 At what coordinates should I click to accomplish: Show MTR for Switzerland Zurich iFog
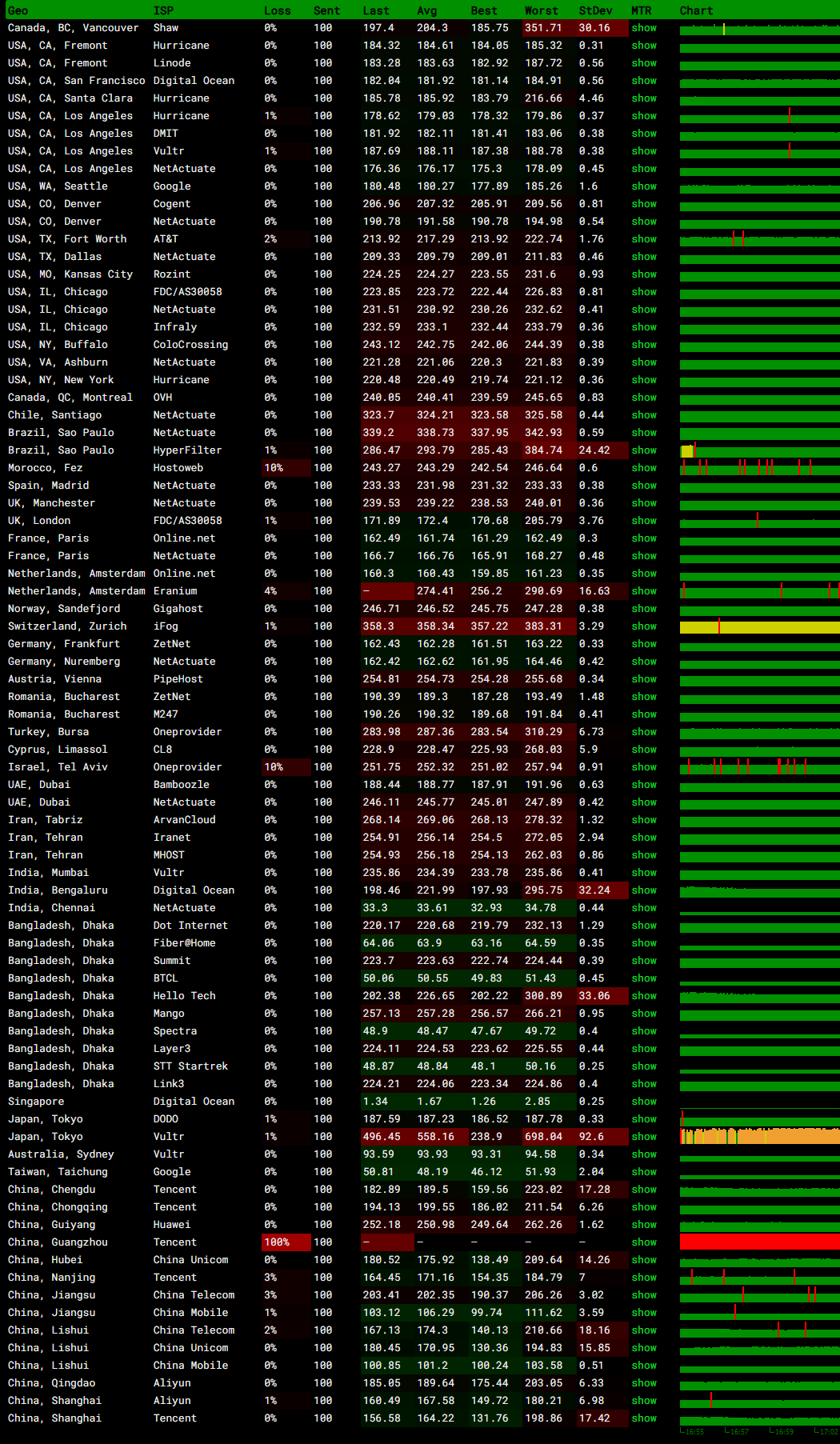tap(643, 626)
